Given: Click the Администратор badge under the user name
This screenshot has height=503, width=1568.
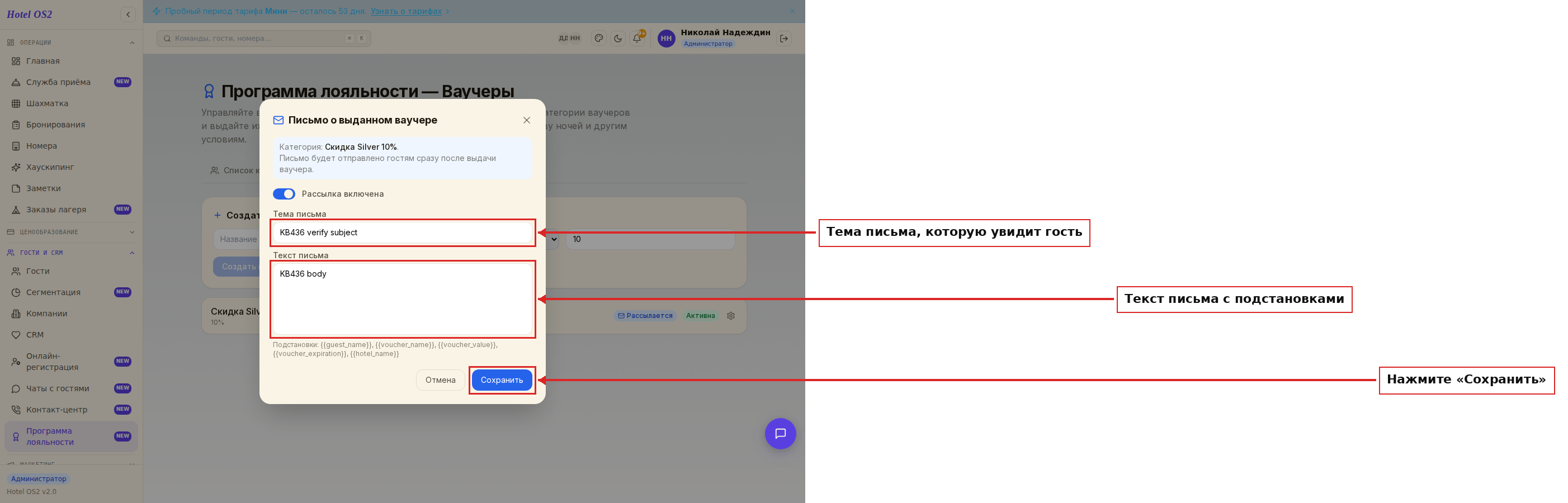Looking at the screenshot, I should pyautogui.click(x=707, y=44).
